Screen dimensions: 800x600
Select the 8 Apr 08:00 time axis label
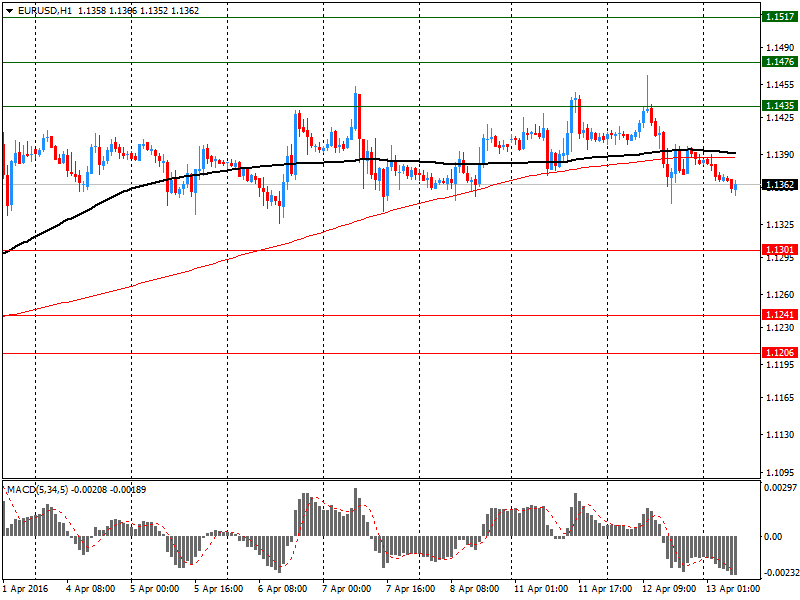click(474, 589)
